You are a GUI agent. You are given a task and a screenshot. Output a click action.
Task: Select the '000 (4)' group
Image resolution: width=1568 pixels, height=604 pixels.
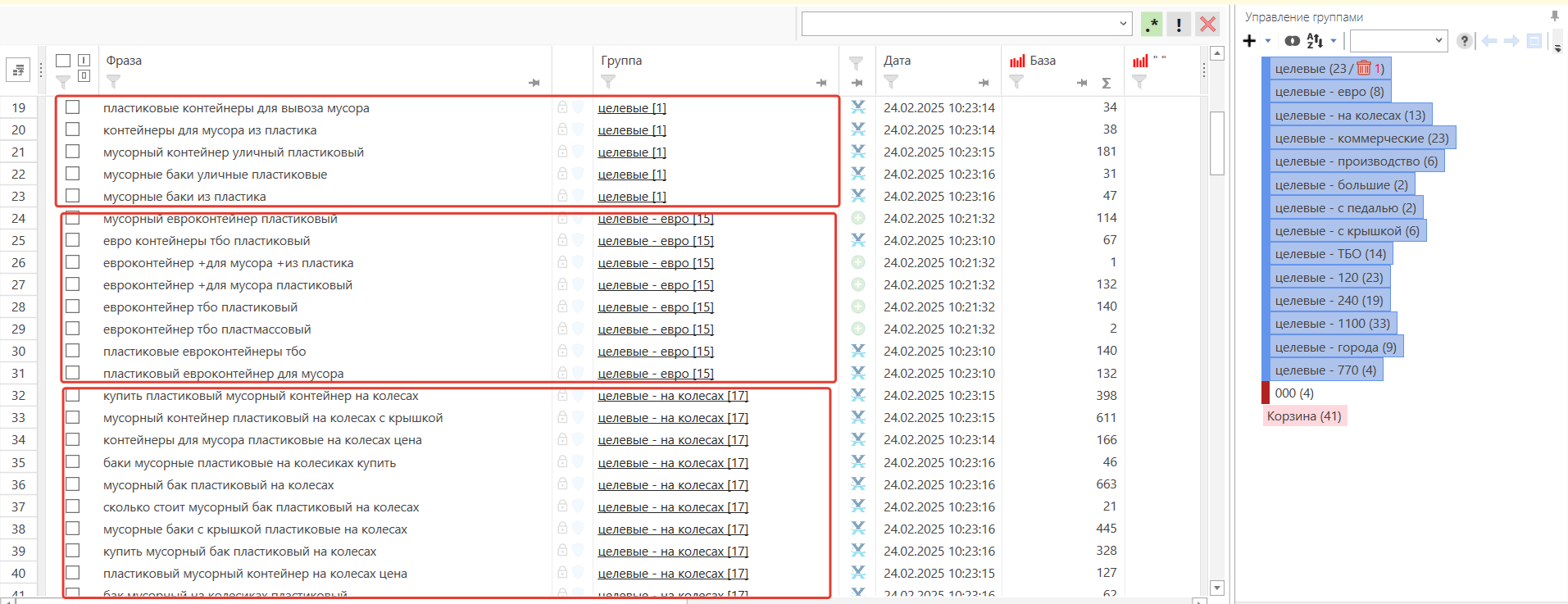1294,393
